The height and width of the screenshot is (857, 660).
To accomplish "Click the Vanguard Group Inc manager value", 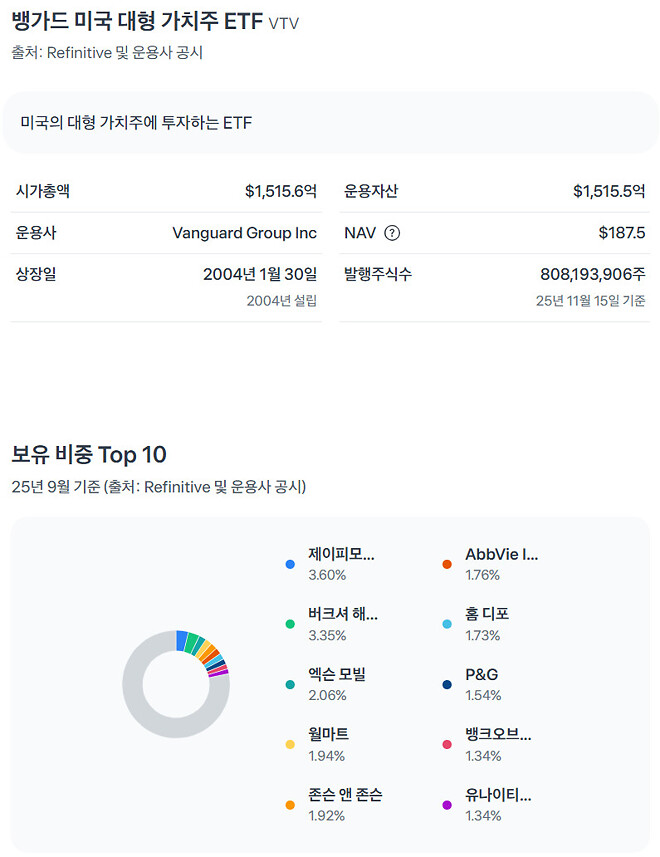I will coord(244,233).
